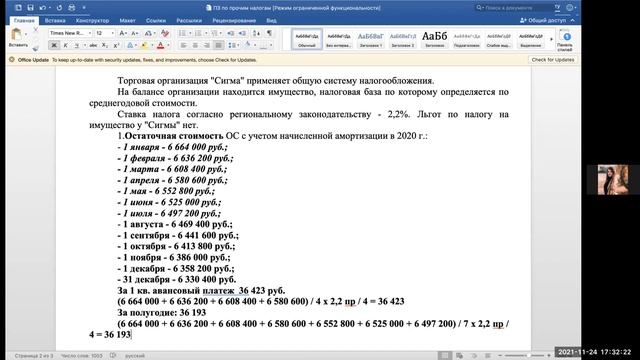Open the Рецензирование tab
Screen dimensions: 640x360
(234, 20)
